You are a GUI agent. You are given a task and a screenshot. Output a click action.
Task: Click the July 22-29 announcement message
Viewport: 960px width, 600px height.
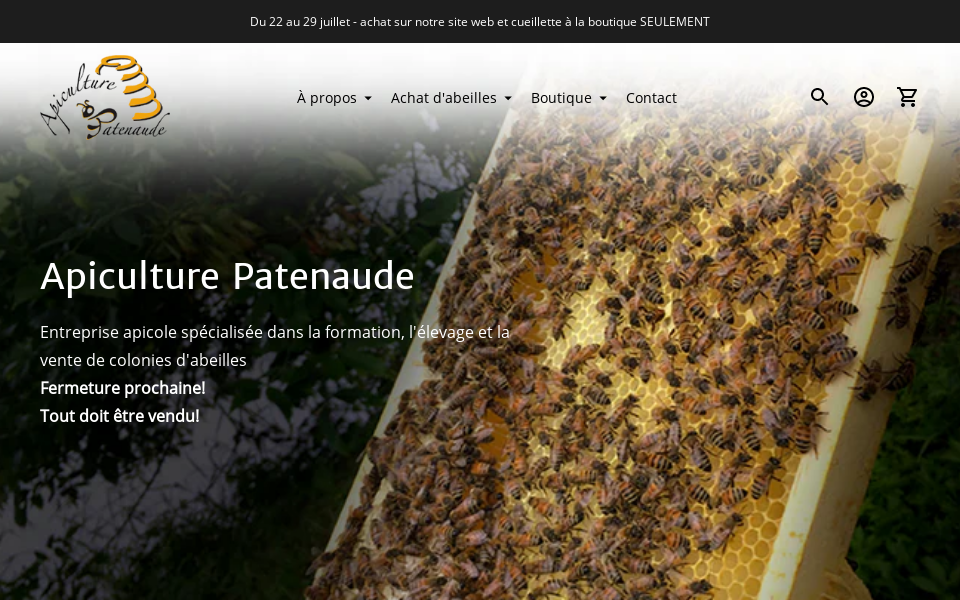tap(479, 21)
